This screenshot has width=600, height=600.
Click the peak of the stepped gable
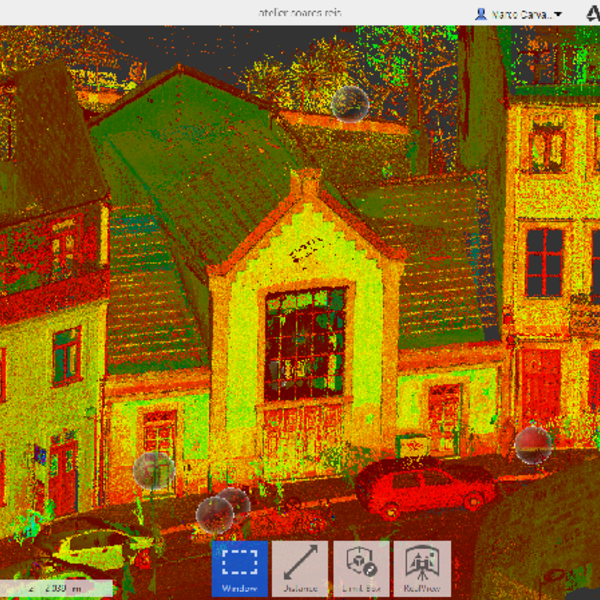click(305, 179)
